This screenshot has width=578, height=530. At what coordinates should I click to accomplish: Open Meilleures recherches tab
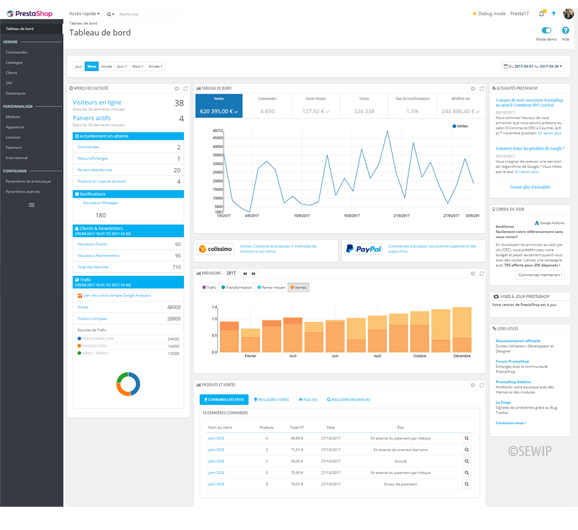coord(349,400)
